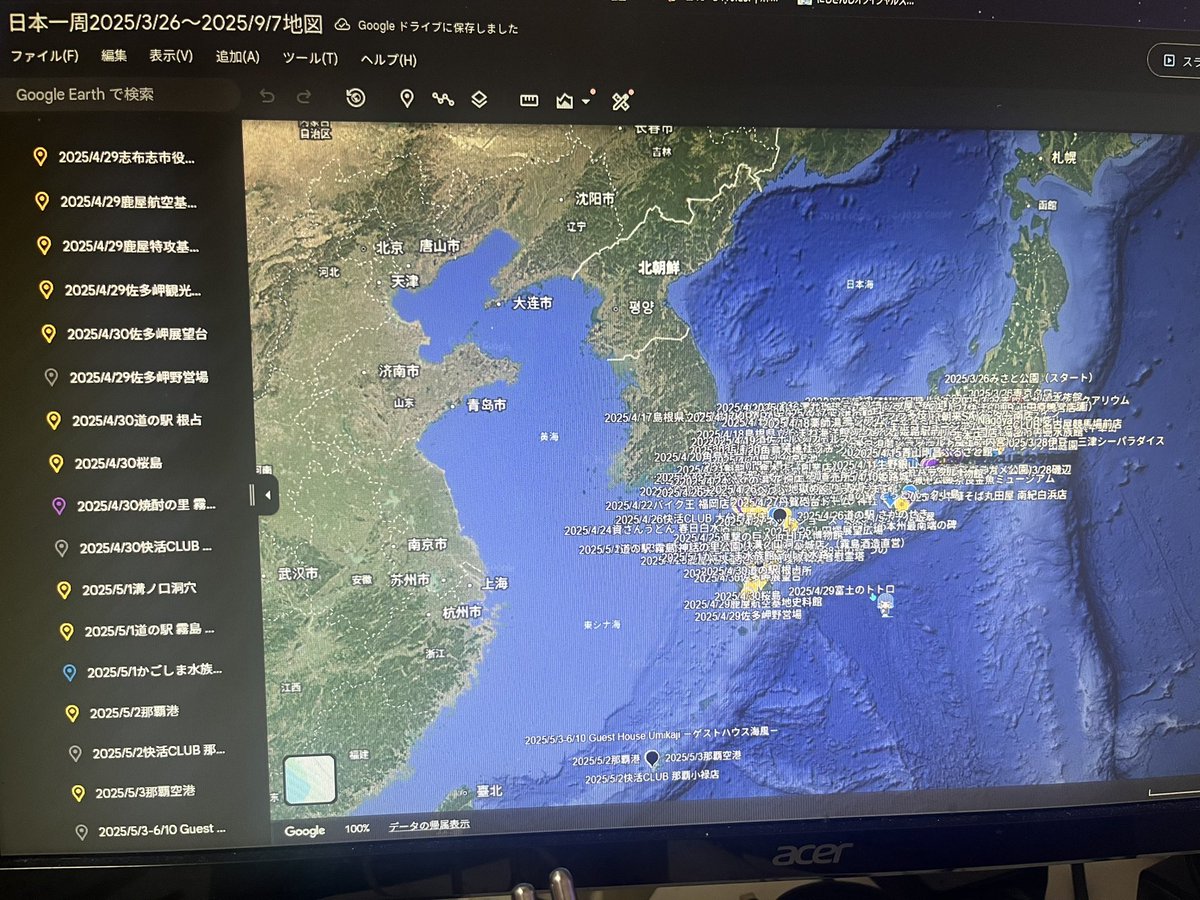This screenshot has width=1200, height=900.
Task: Click the yellow pin for 2025/4/29志布志市役...
Action: 40,157
